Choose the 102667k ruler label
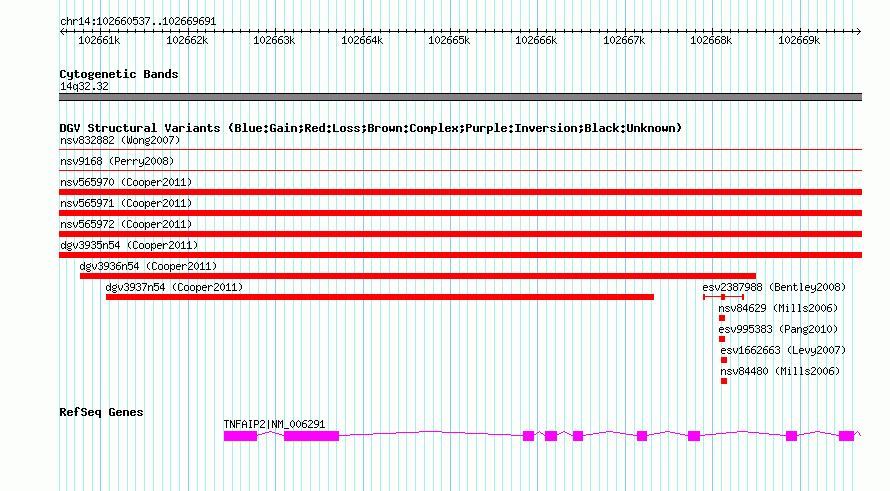The image size is (890, 491). [x=624, y=41]
